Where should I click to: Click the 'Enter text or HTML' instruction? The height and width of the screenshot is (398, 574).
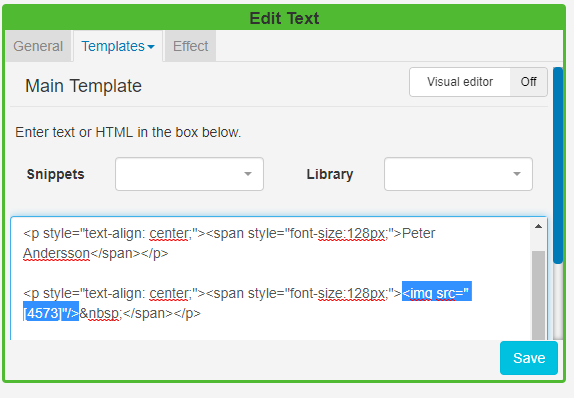pos(128,132)
